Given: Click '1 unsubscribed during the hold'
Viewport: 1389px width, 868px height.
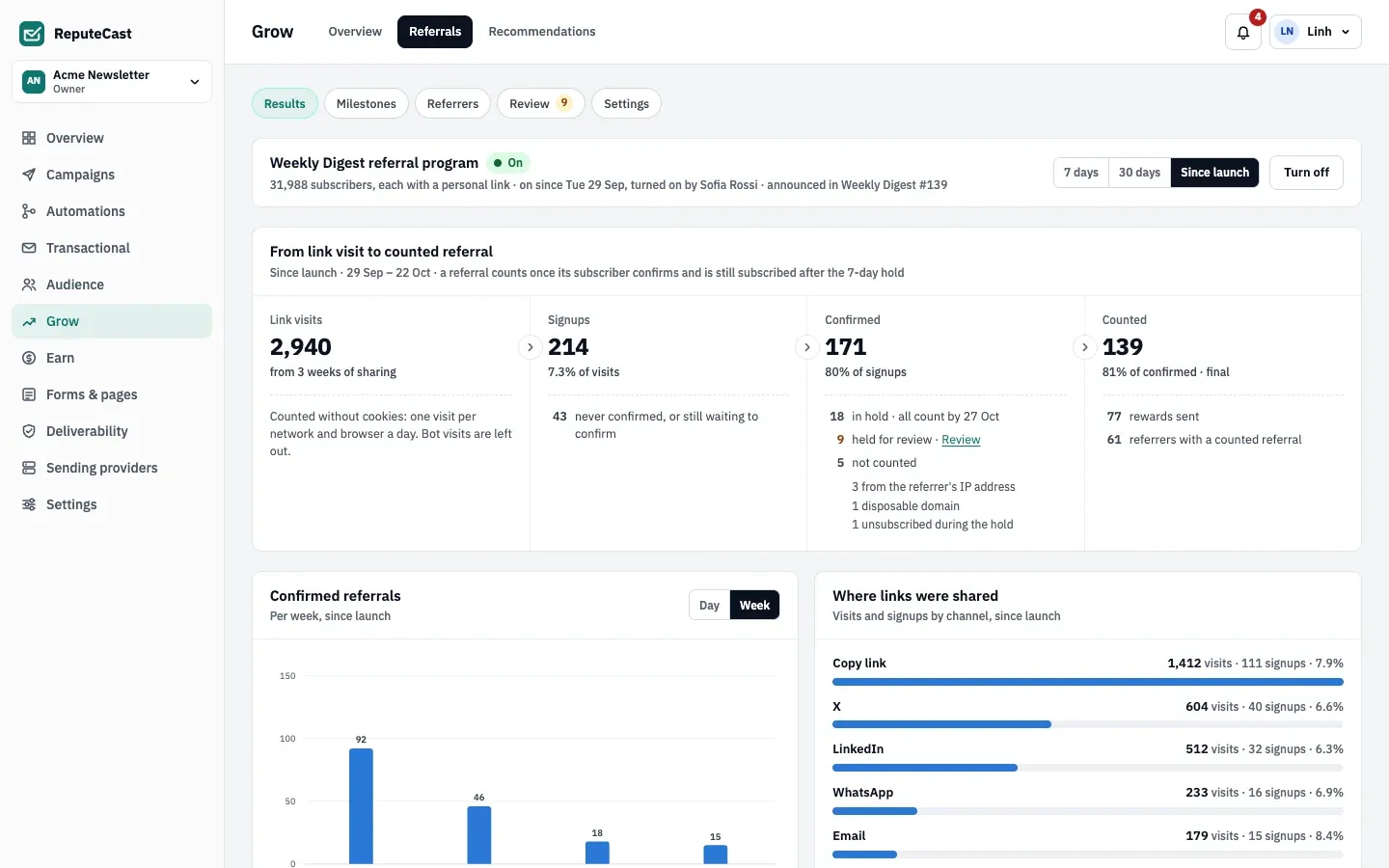Looking at the screenshot, I should pyautogui.click(x=933, y=525).
